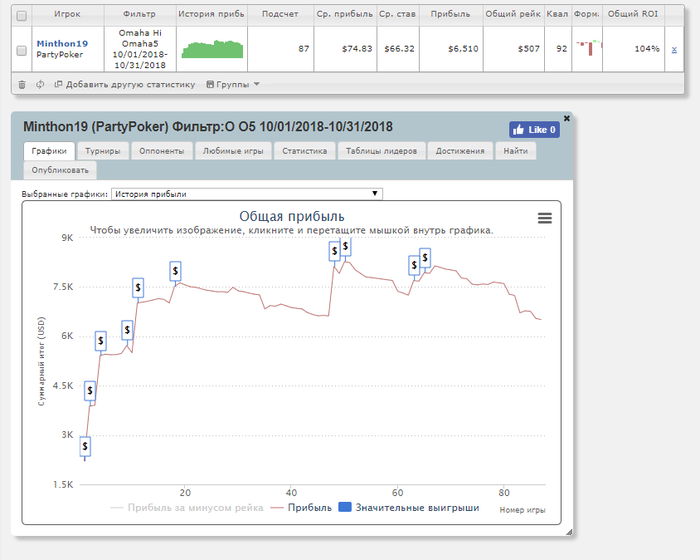Screen dimensions: 700x560
Task: Switch to the 'Статистика' tab
Action: point(304,151)
